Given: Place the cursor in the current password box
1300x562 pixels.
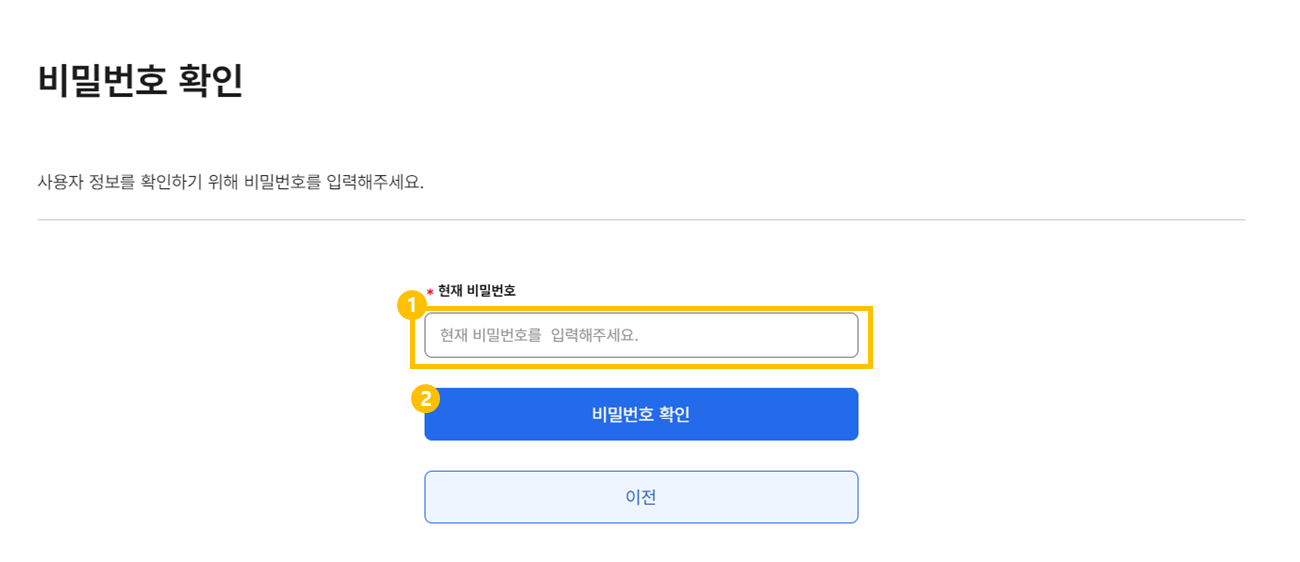Looking at the screenshot, I should point(641,335).
